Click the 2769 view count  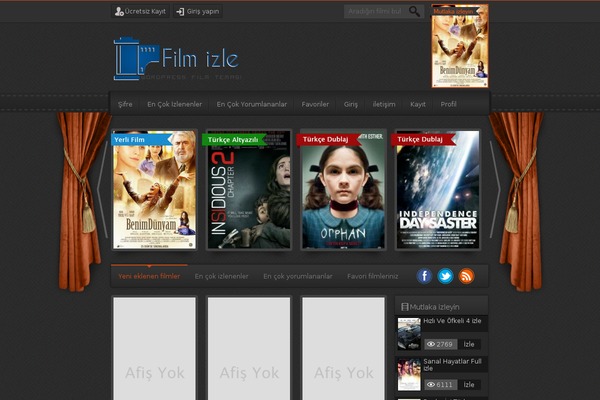pyautogui.click(x=440, y=344)
